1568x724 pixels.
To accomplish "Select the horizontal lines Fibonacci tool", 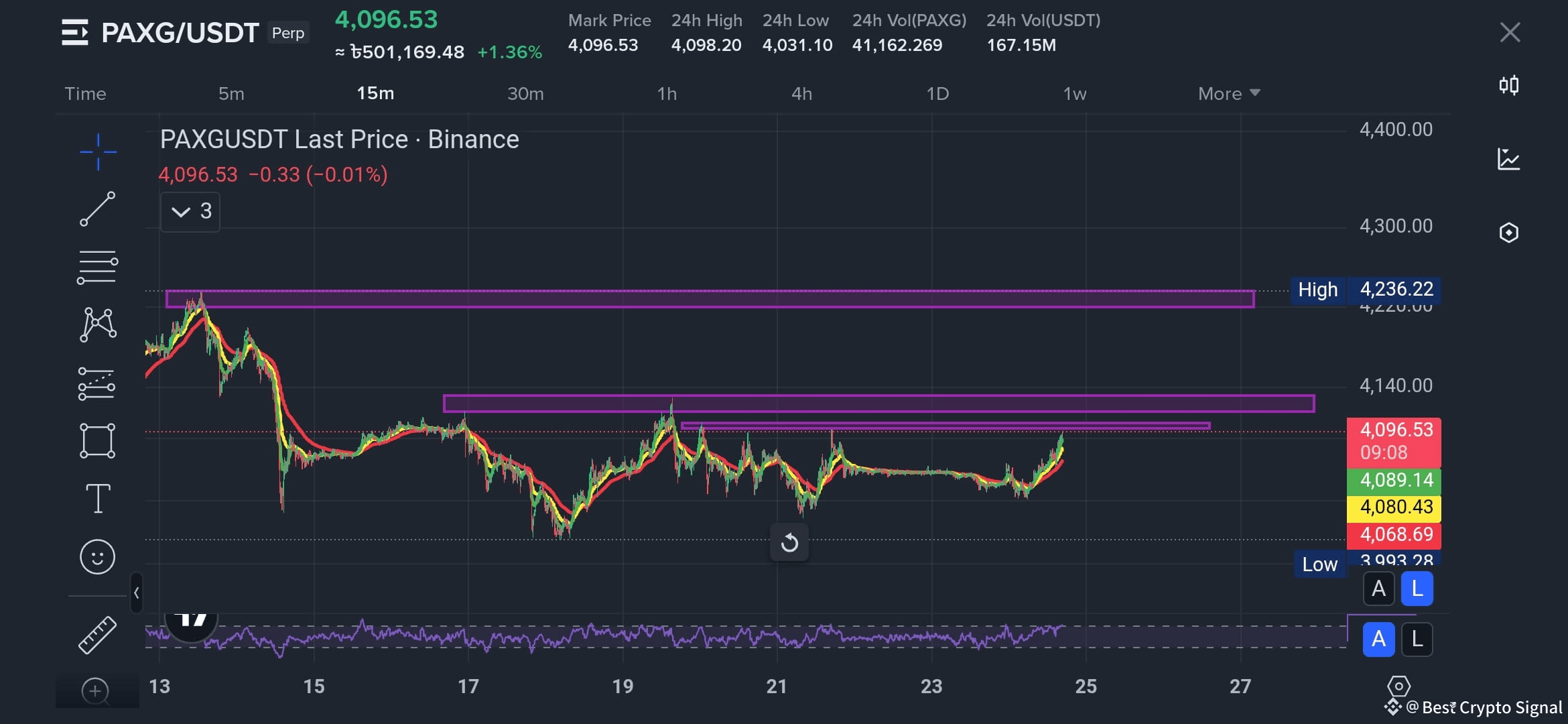I will tap(98, 267).
